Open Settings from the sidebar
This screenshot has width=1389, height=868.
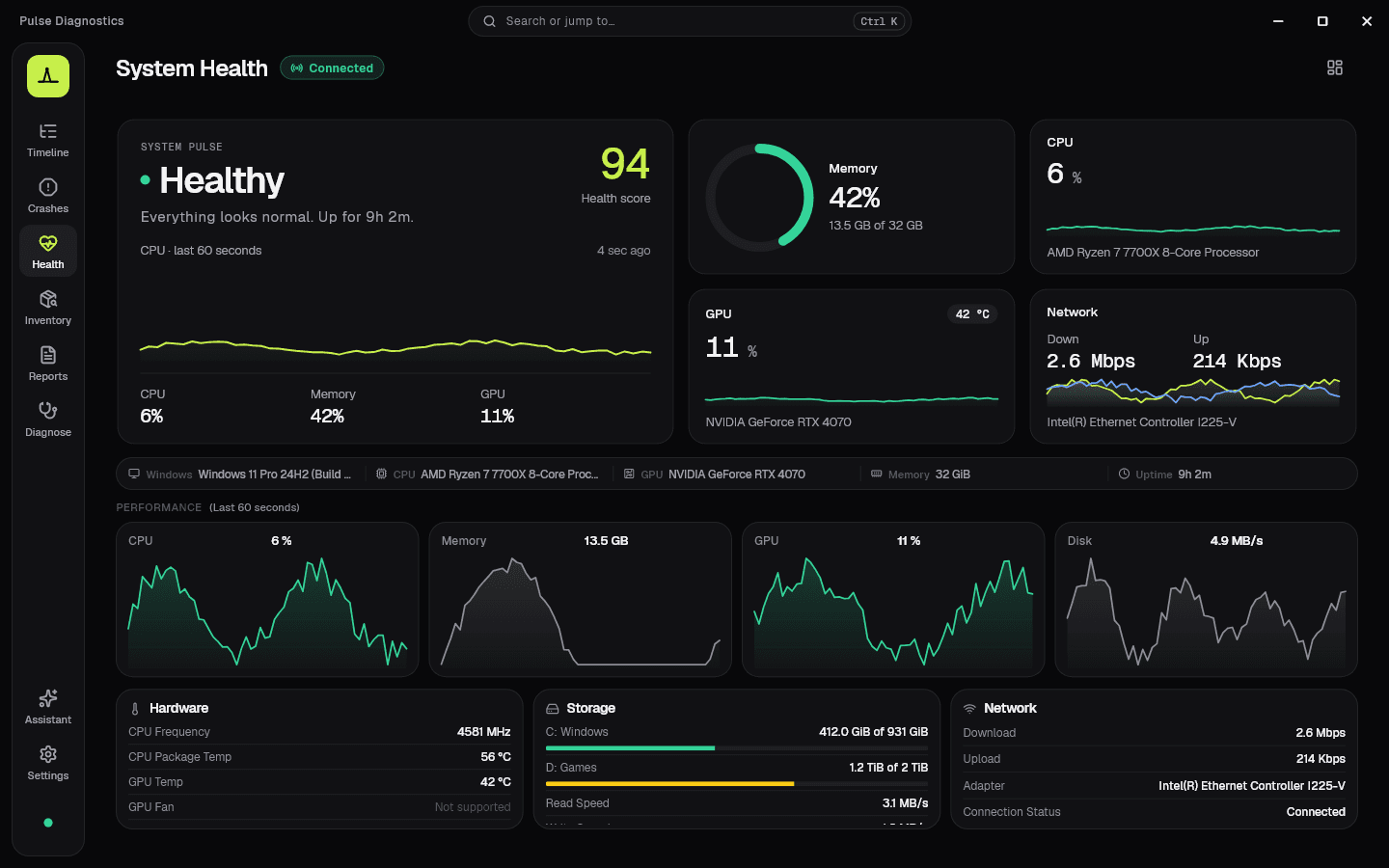click(48, 764)
